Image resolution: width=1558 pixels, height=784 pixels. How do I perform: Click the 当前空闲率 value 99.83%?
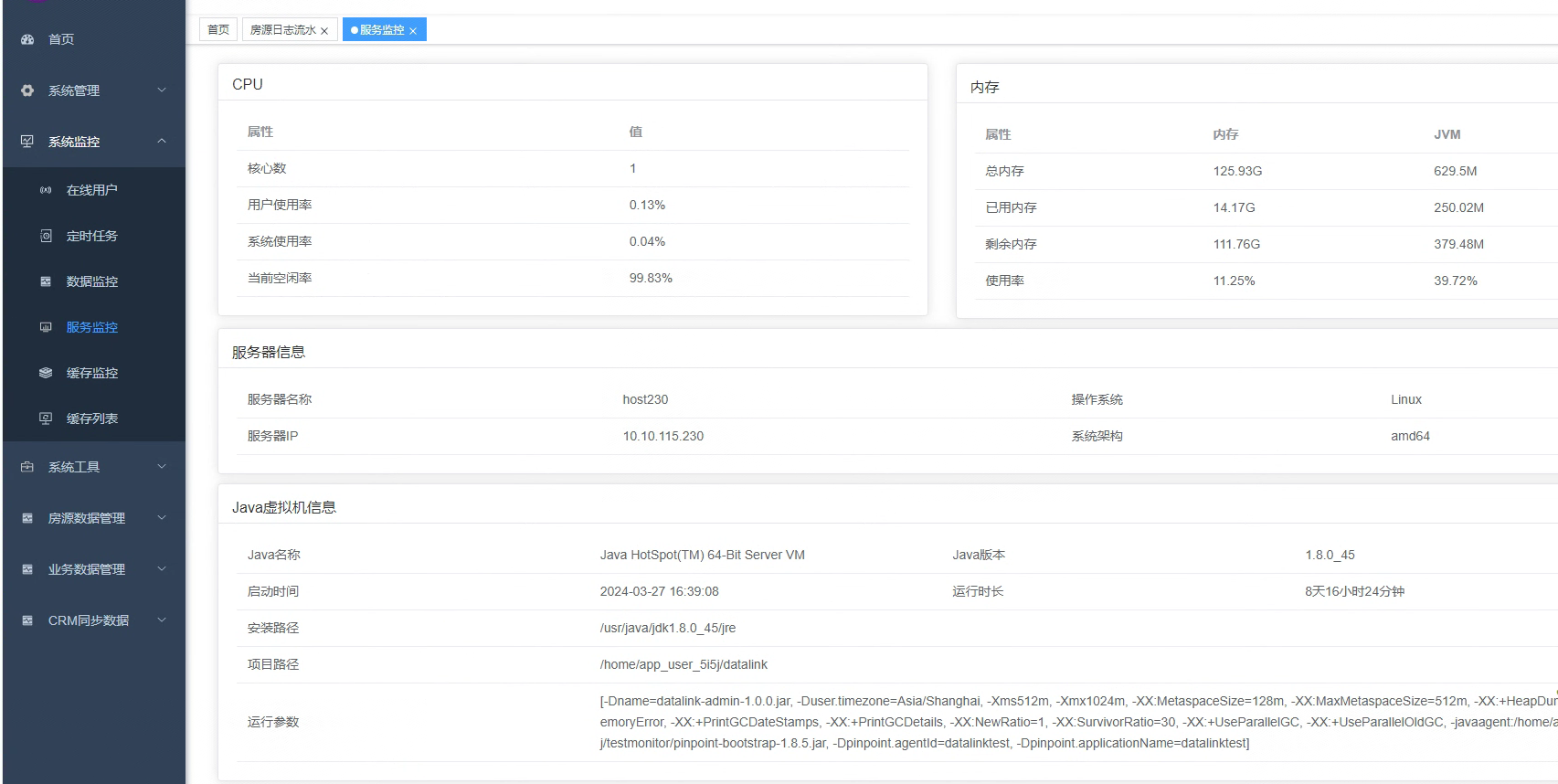[x=651, y=278]
